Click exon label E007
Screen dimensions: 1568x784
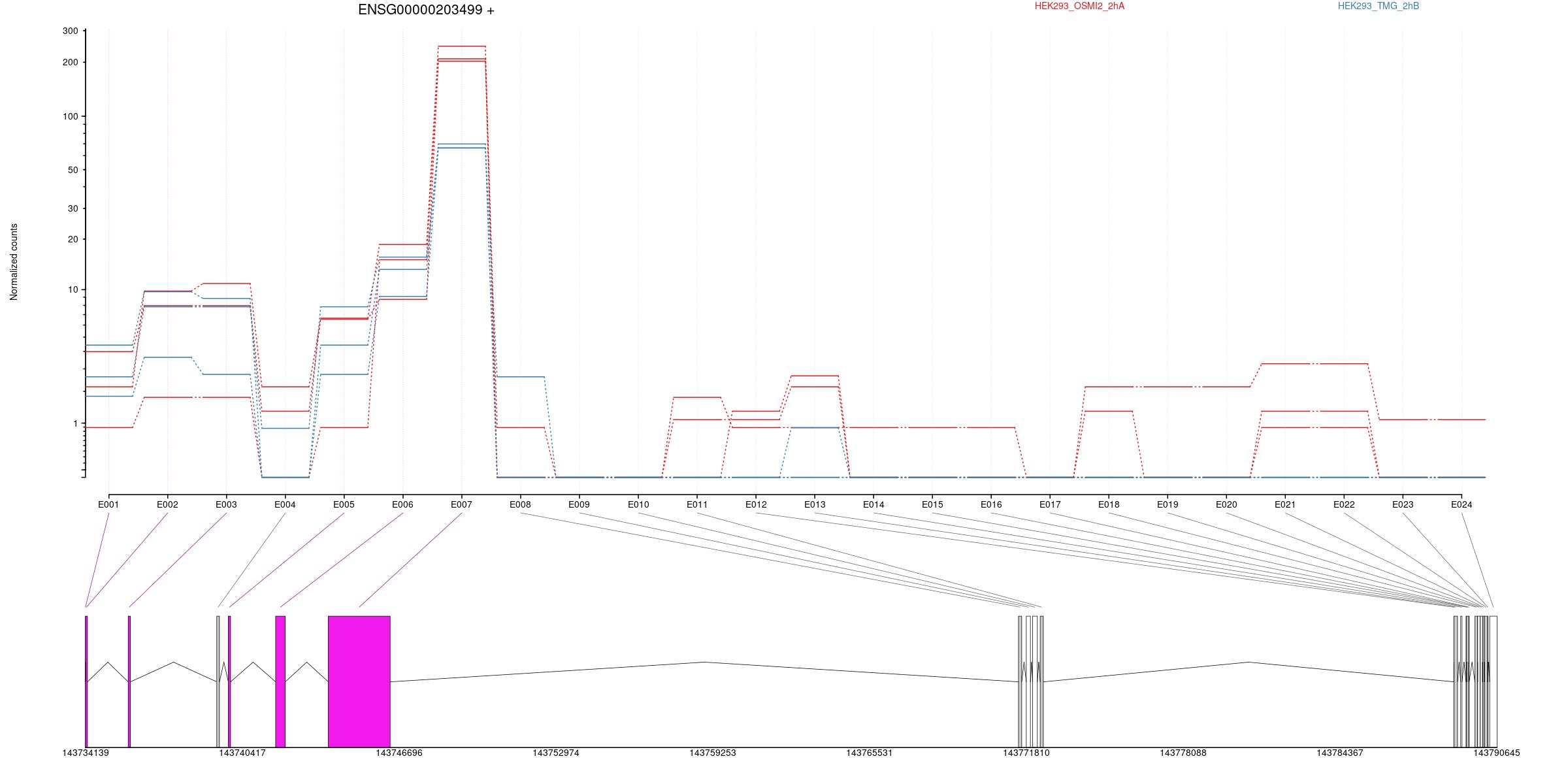(x=461, y=504)
